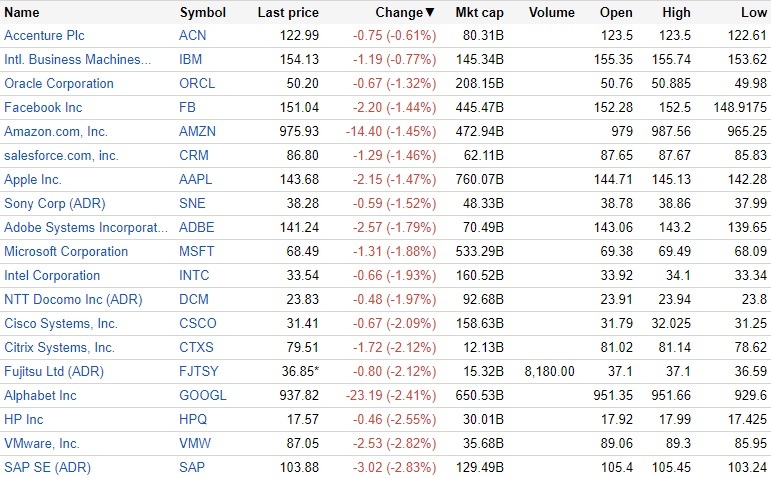The image size is (771, 478).
Task: Sort by the Symbol column header
Action: tap(202, 13)
